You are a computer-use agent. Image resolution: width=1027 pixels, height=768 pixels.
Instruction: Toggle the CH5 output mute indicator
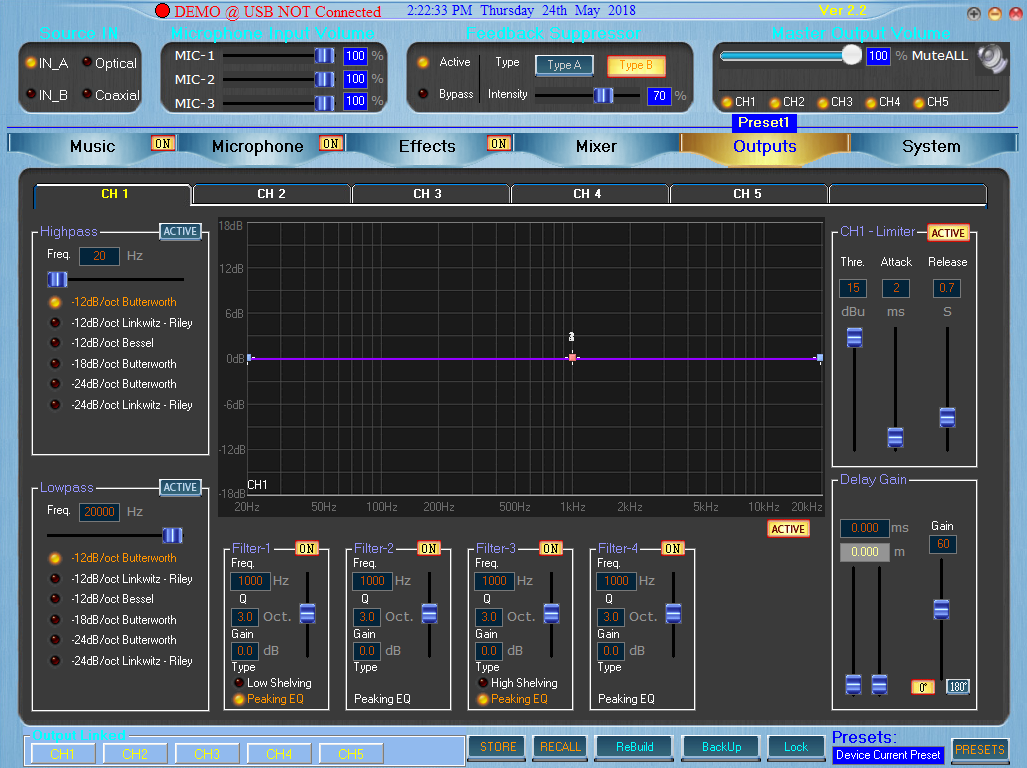[919, 102]
